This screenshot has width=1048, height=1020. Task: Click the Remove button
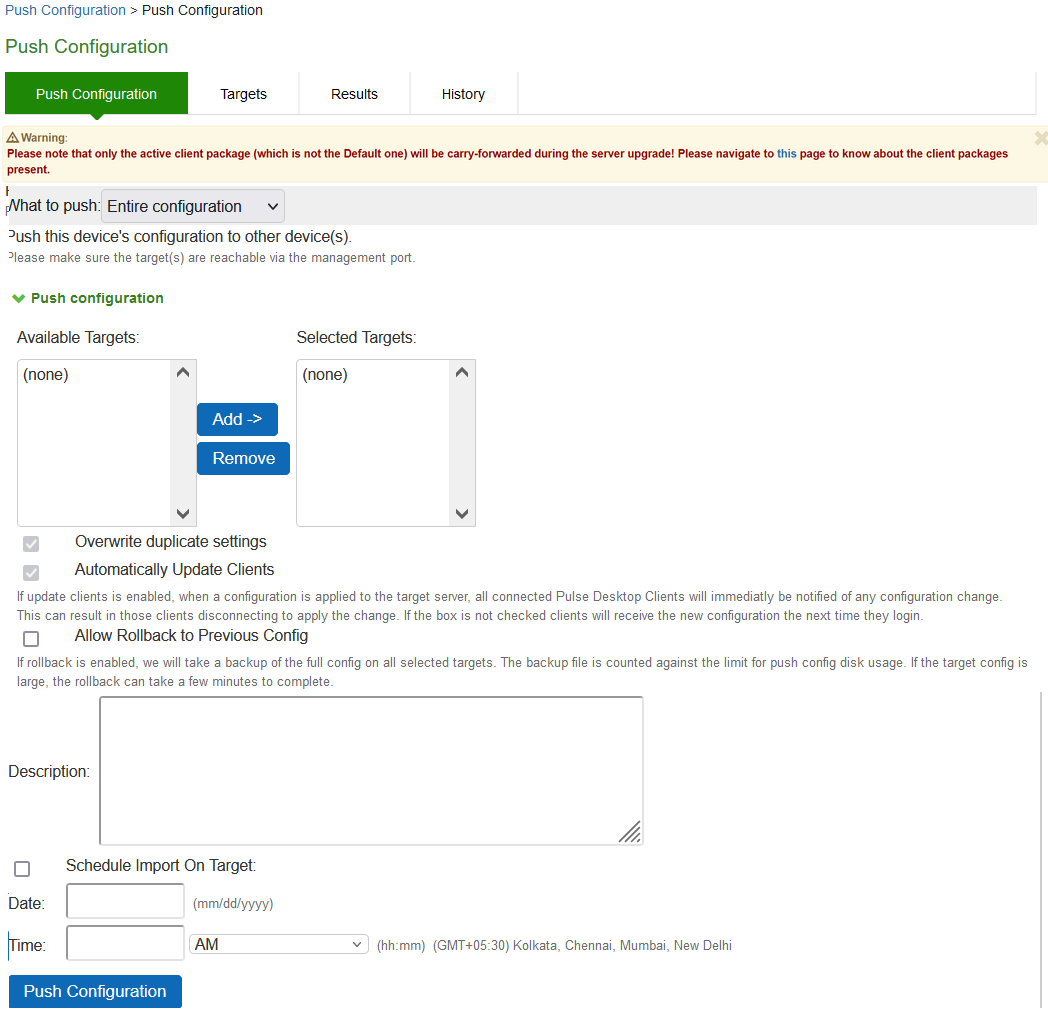[x=243, y=459]
